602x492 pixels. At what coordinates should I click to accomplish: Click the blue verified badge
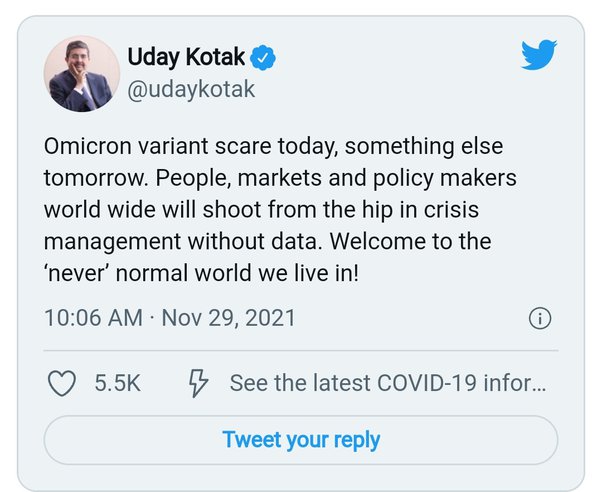click(263, 58)
